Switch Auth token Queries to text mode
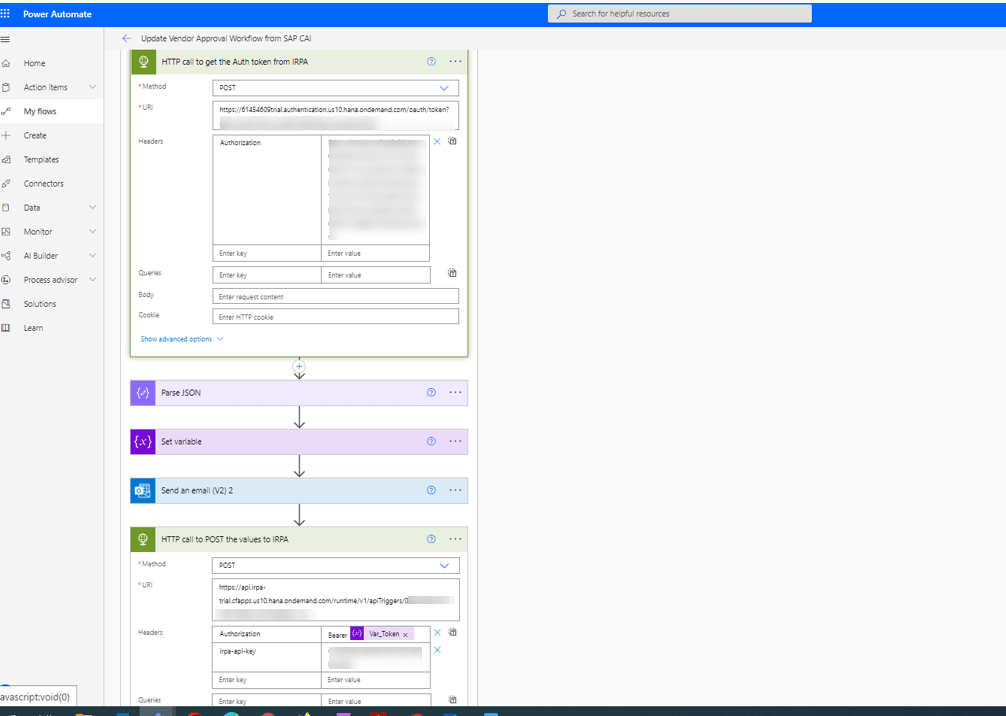 [x=452, y=273]
